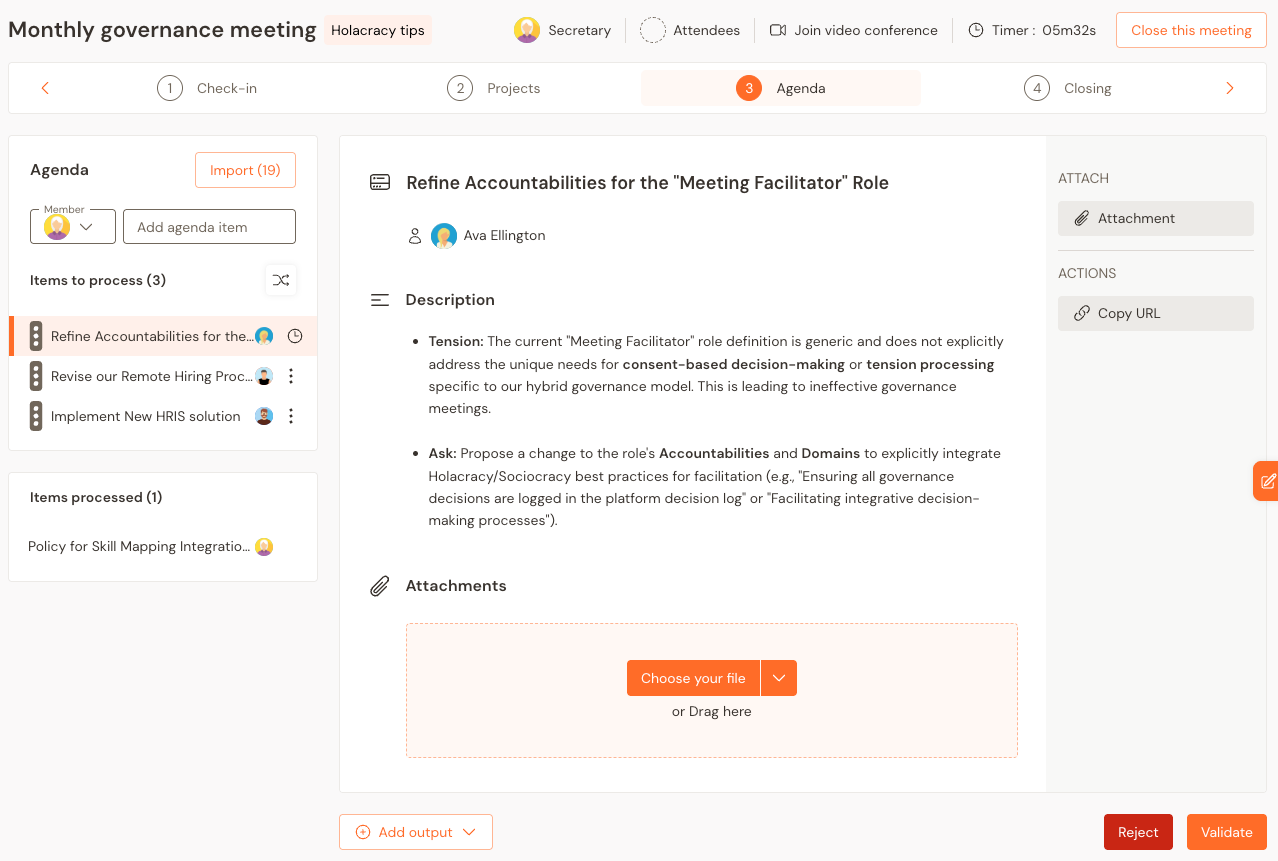The height and width of the screenshot is (861, 1278).
Task: Click Copy URL in the Actions panel
Action: [1155, 313]
